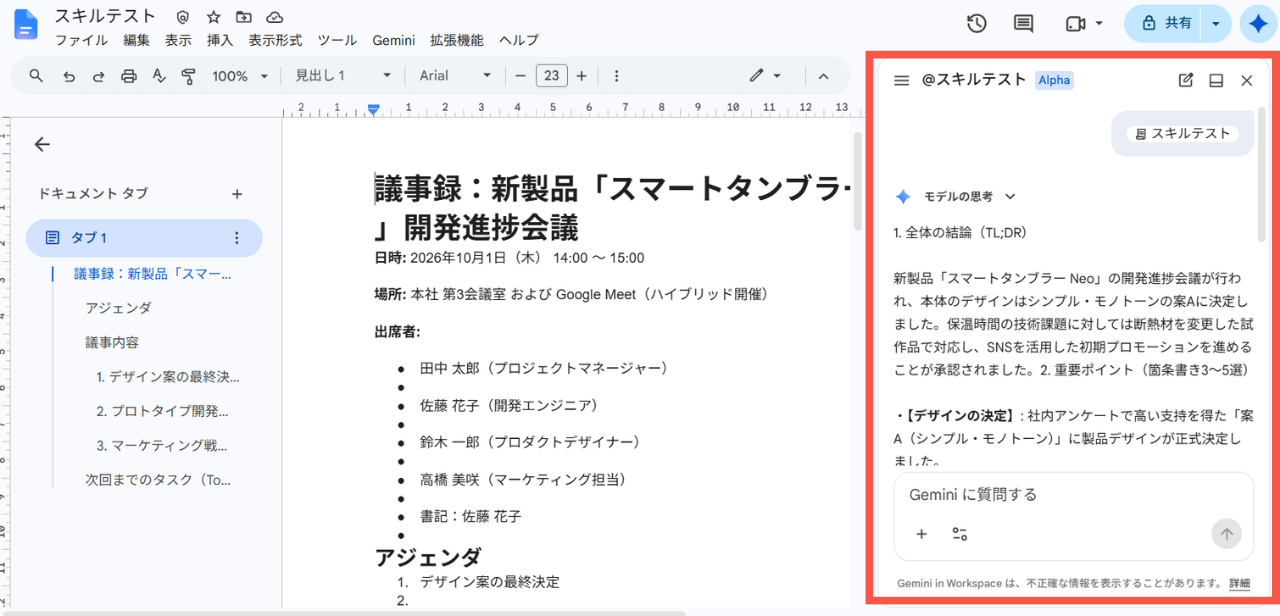Start a Meet call camera icon

point(1076,23)
